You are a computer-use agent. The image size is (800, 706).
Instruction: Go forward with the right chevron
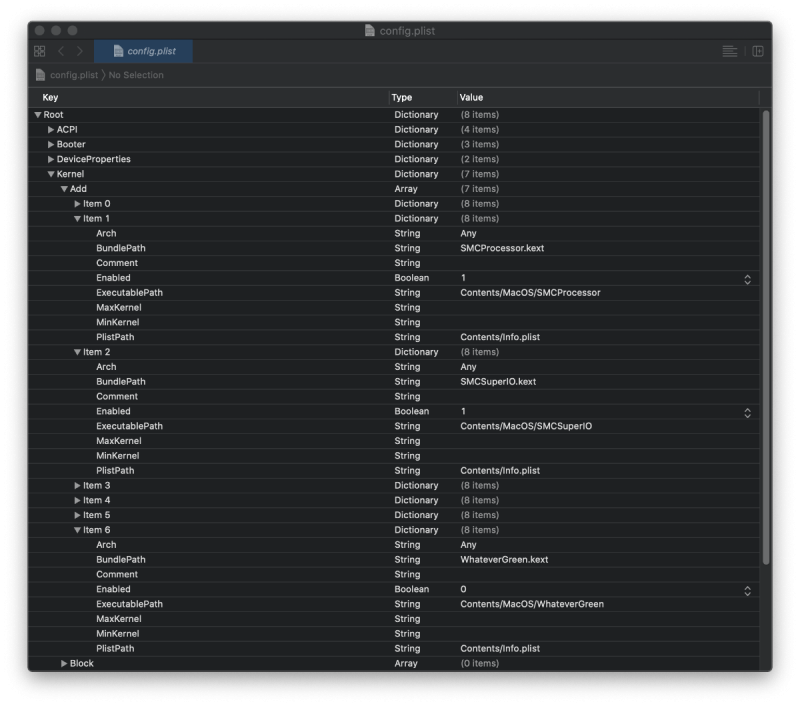click(80, 51)
